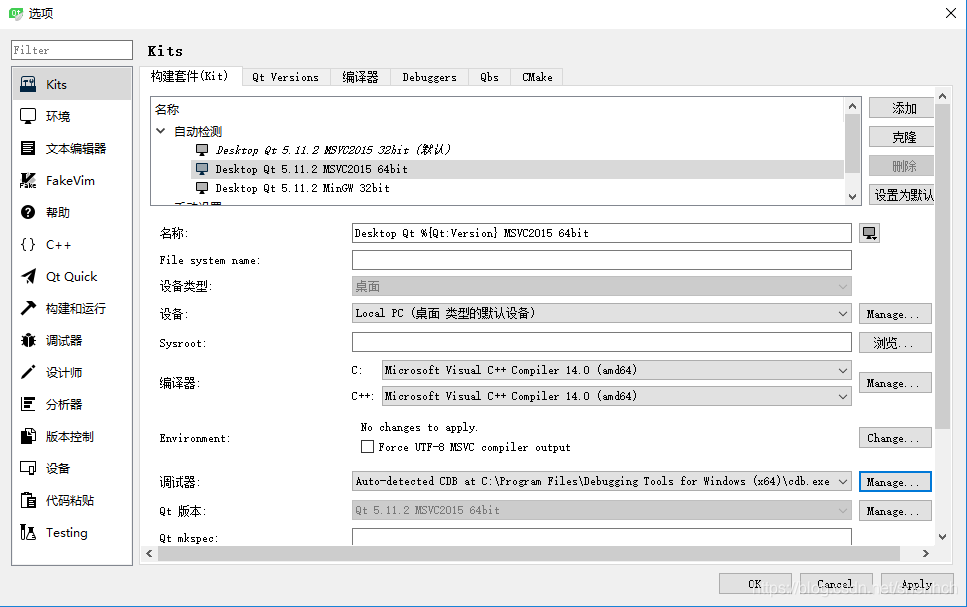Toggle Force UTF-8 MSVC compiler output
Screen dimensions: 967x607
pos(367,447)
